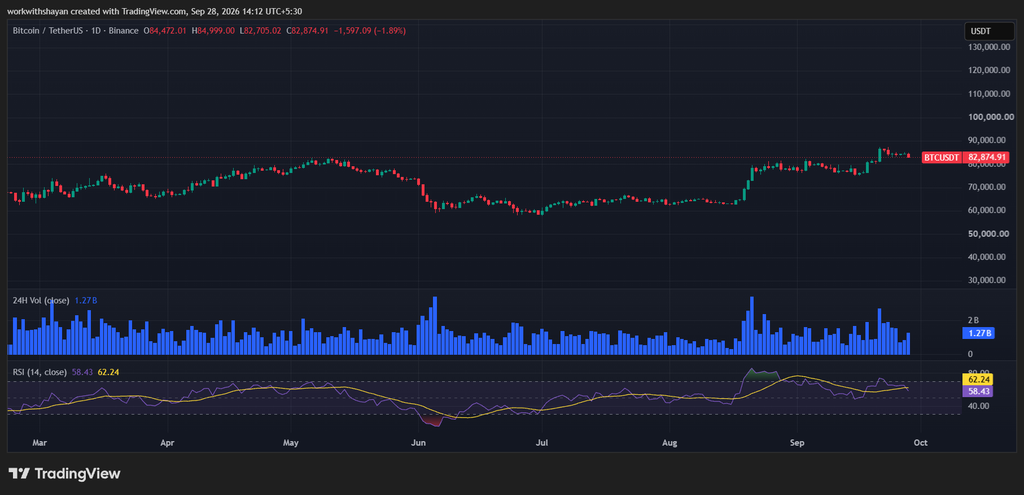Click the '2 B' volume axis label
1024x495 pixels.
point(973,320)
